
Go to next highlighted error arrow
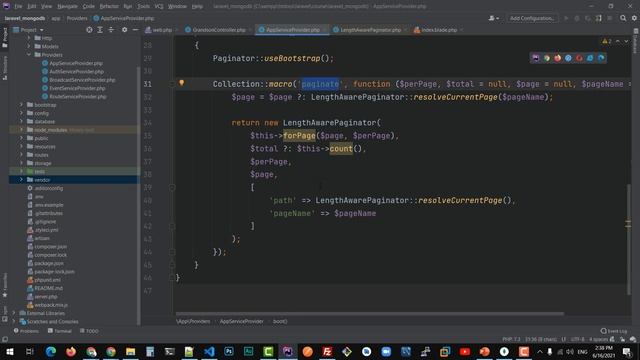coord(626,41)
